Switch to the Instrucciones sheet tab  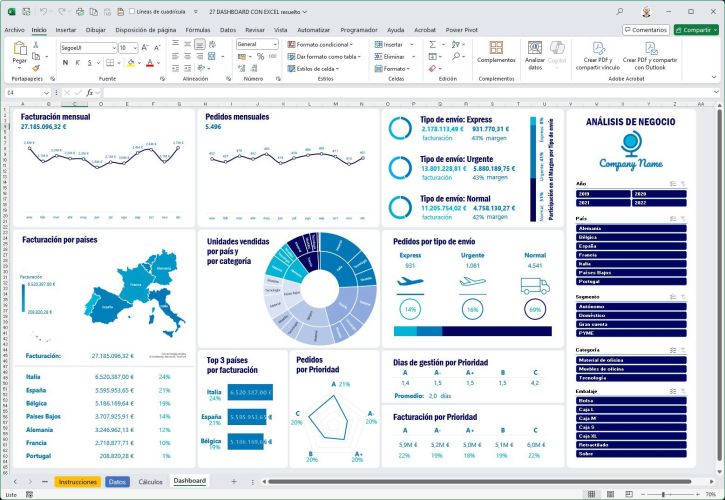coord(77,482)
